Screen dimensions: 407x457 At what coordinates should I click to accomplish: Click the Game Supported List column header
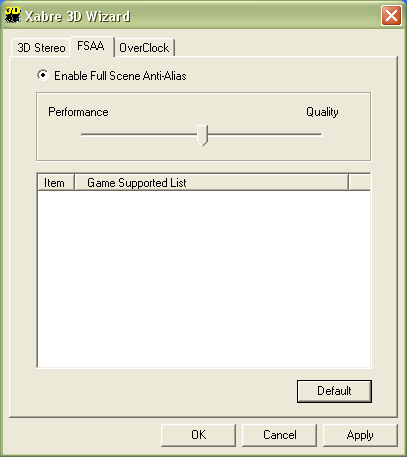tap(212, 183)
